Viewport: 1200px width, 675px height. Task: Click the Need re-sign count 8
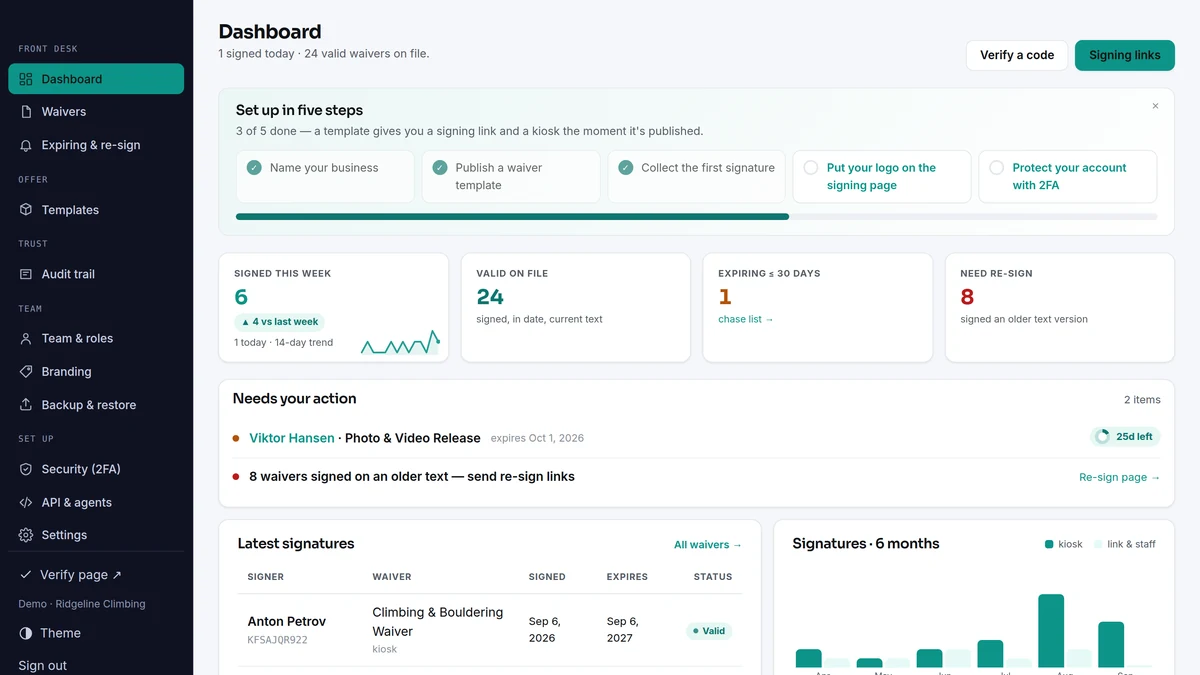(x=967, y=297)
